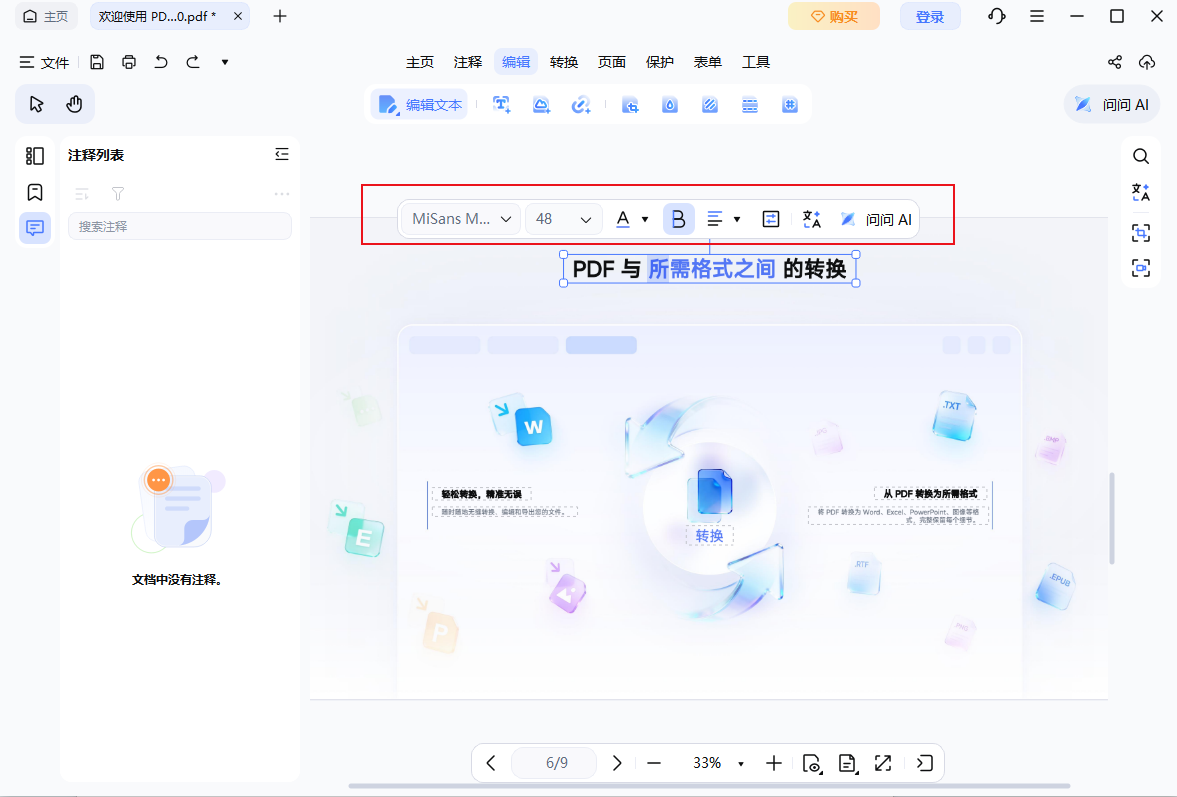Screen dimensions: 1177x797
Task: Click the Share icon at top right
Action: [1115, 62]
